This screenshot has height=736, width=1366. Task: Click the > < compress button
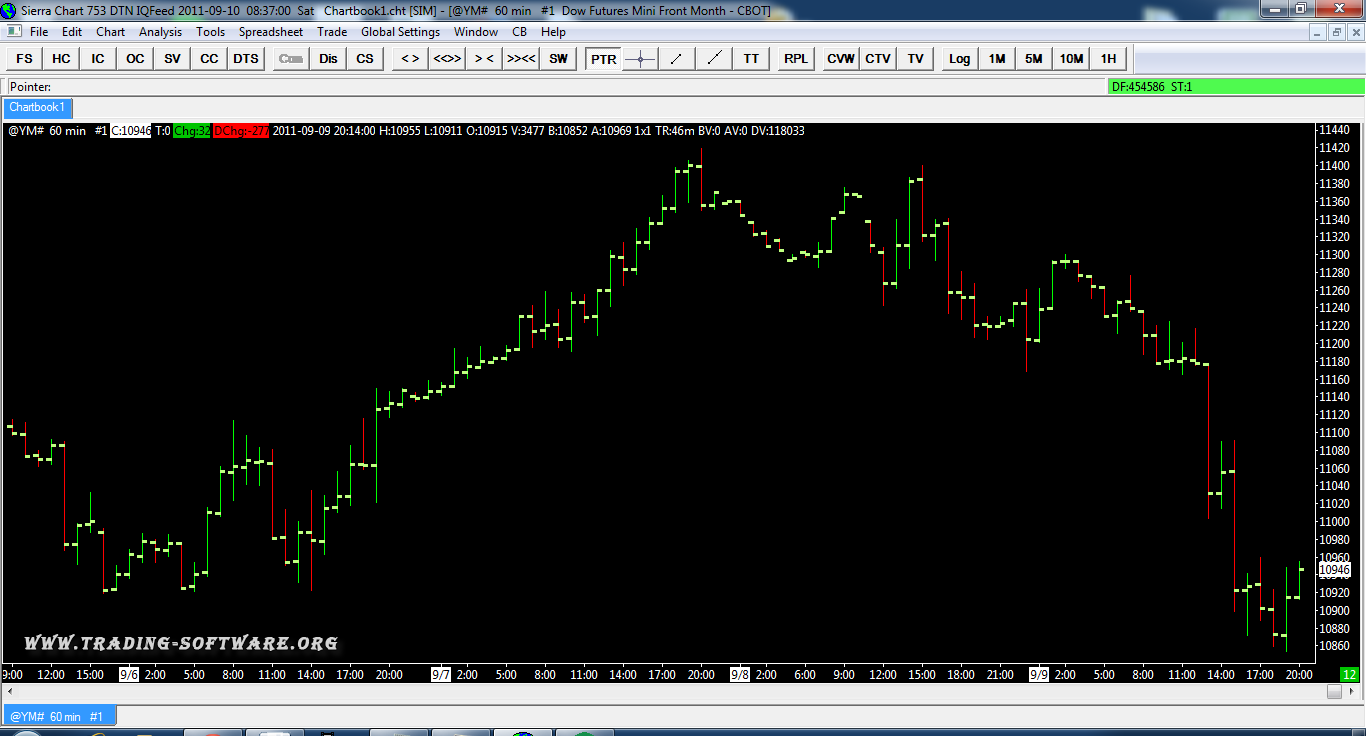coord(484,59)
